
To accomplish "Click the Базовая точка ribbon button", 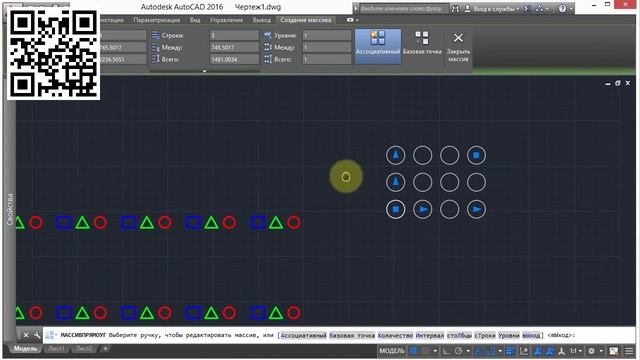I will pos(422,44).
